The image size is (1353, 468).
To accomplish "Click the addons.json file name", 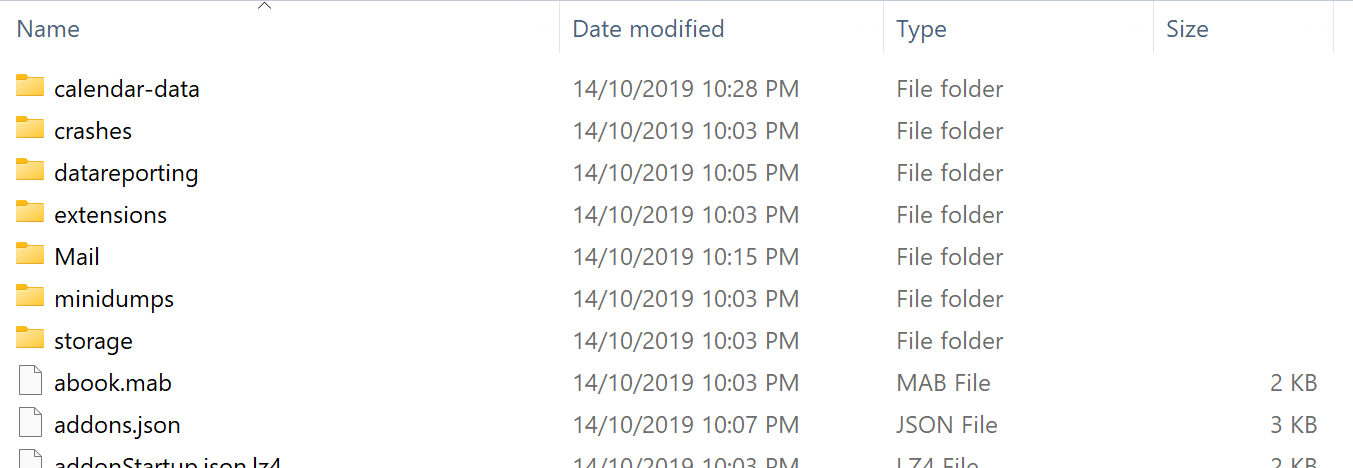I will coord(117,425).
